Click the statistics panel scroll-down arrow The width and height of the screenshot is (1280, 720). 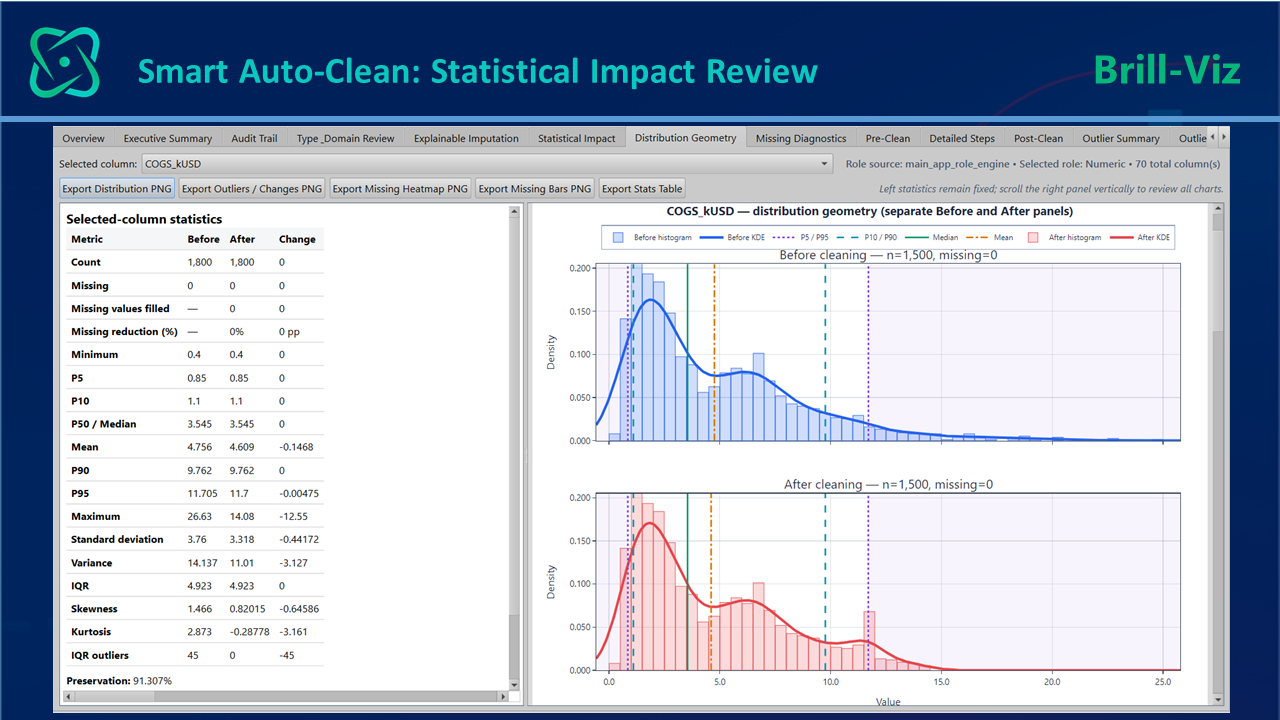pos(515,684)
